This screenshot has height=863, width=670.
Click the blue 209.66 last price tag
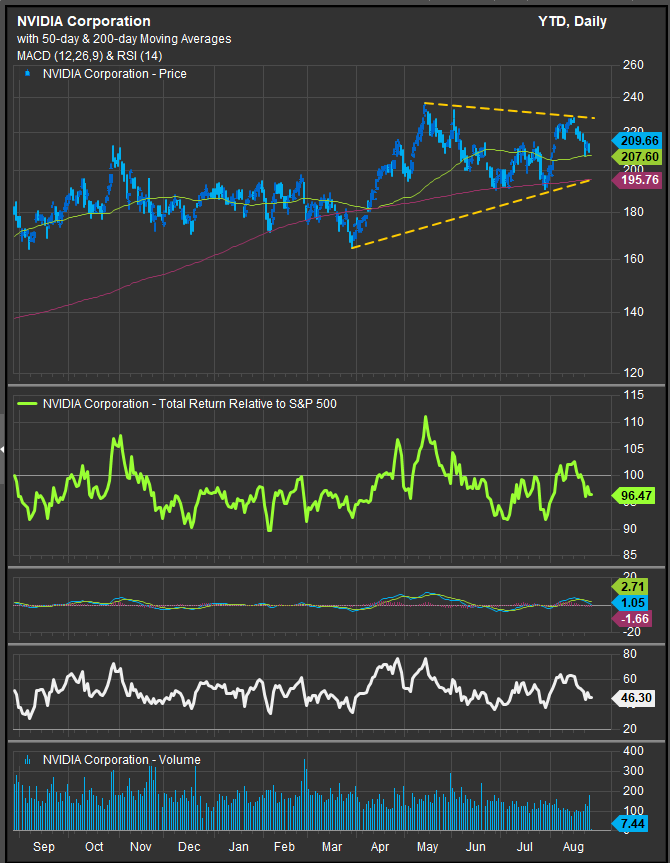point(636,141)
